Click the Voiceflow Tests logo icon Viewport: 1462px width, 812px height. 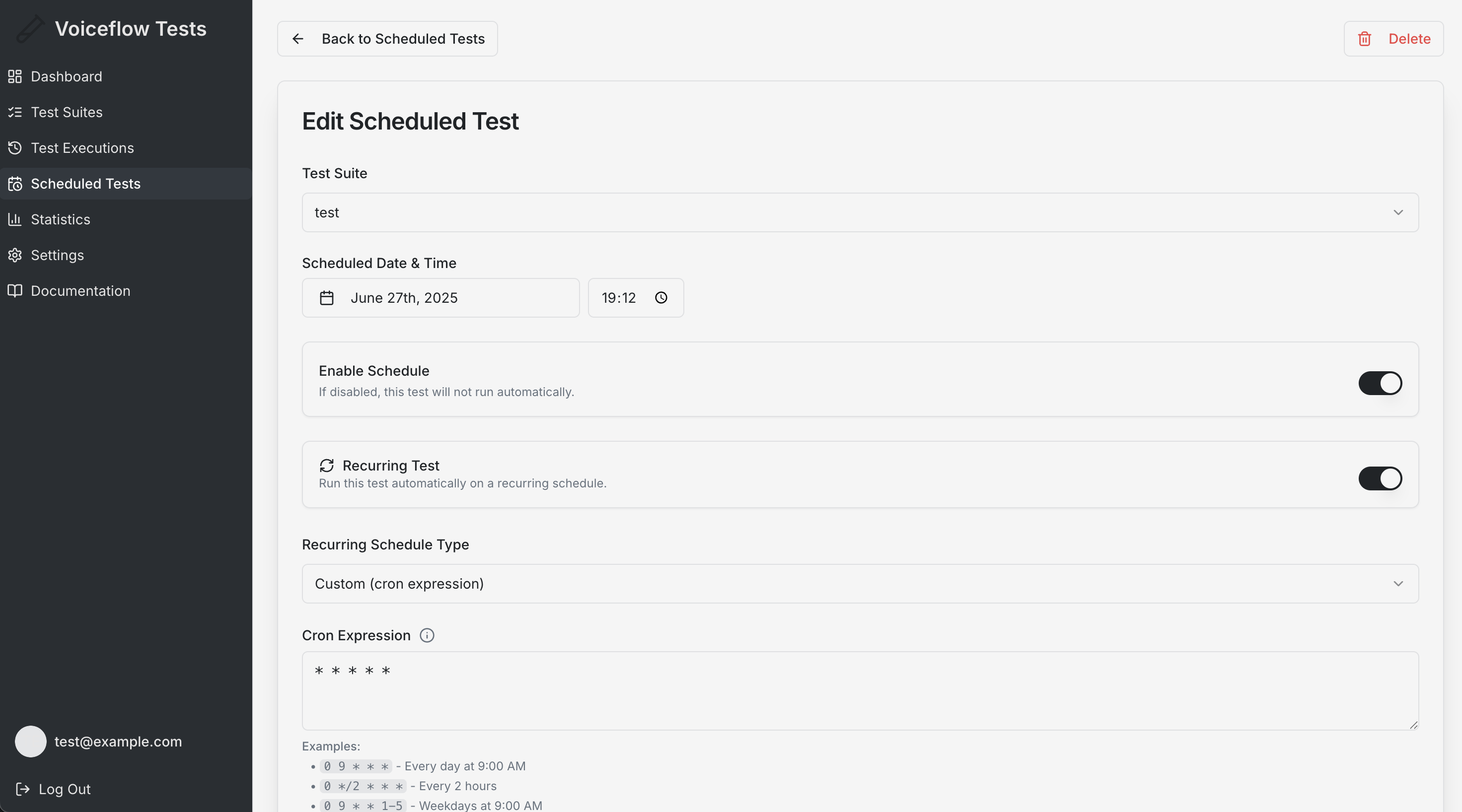(30, 29)
